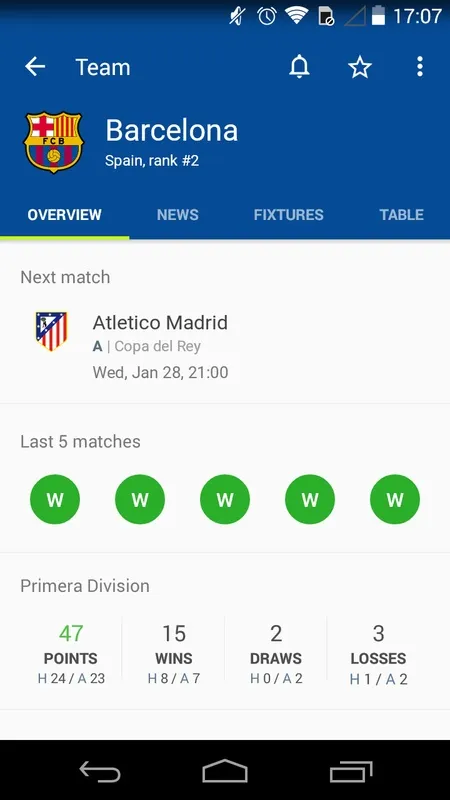Image resolution: width=450 pixels, height=800 pixels.
Task: Switch to the News tab
Action: click(178, 215)
